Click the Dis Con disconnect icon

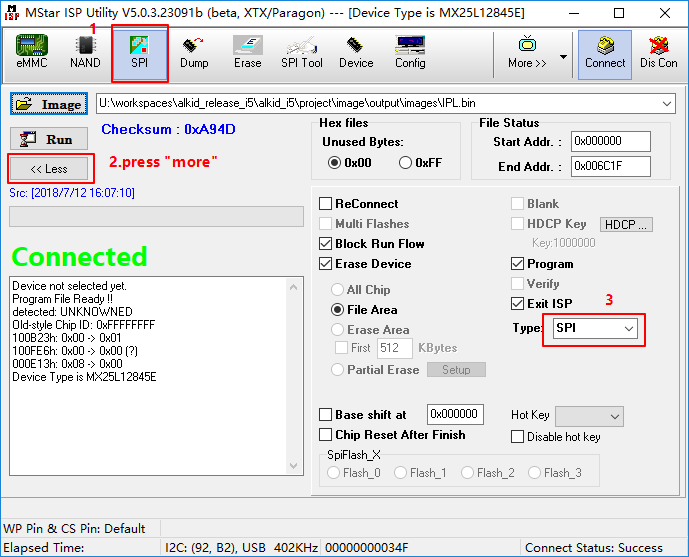659,53
